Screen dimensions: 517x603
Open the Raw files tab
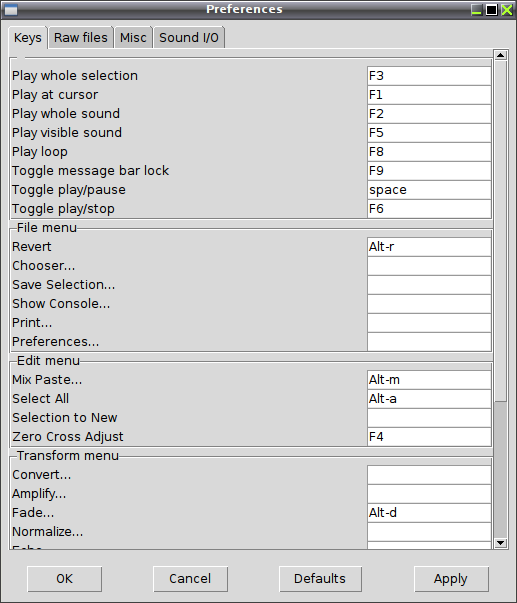click(x=81, y=38)
